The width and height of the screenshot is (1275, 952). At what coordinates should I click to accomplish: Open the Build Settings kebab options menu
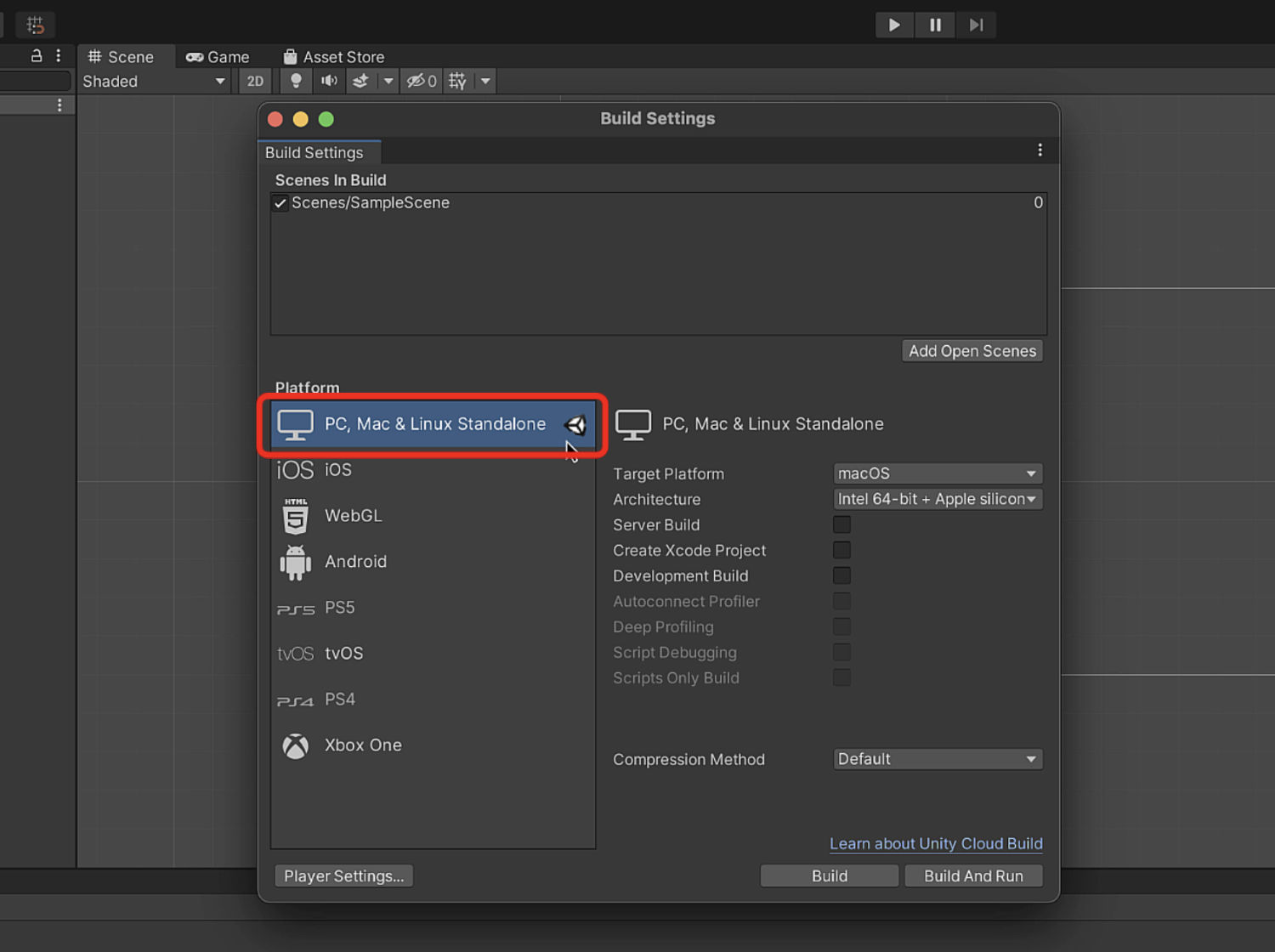click(x=1040, y=150)
